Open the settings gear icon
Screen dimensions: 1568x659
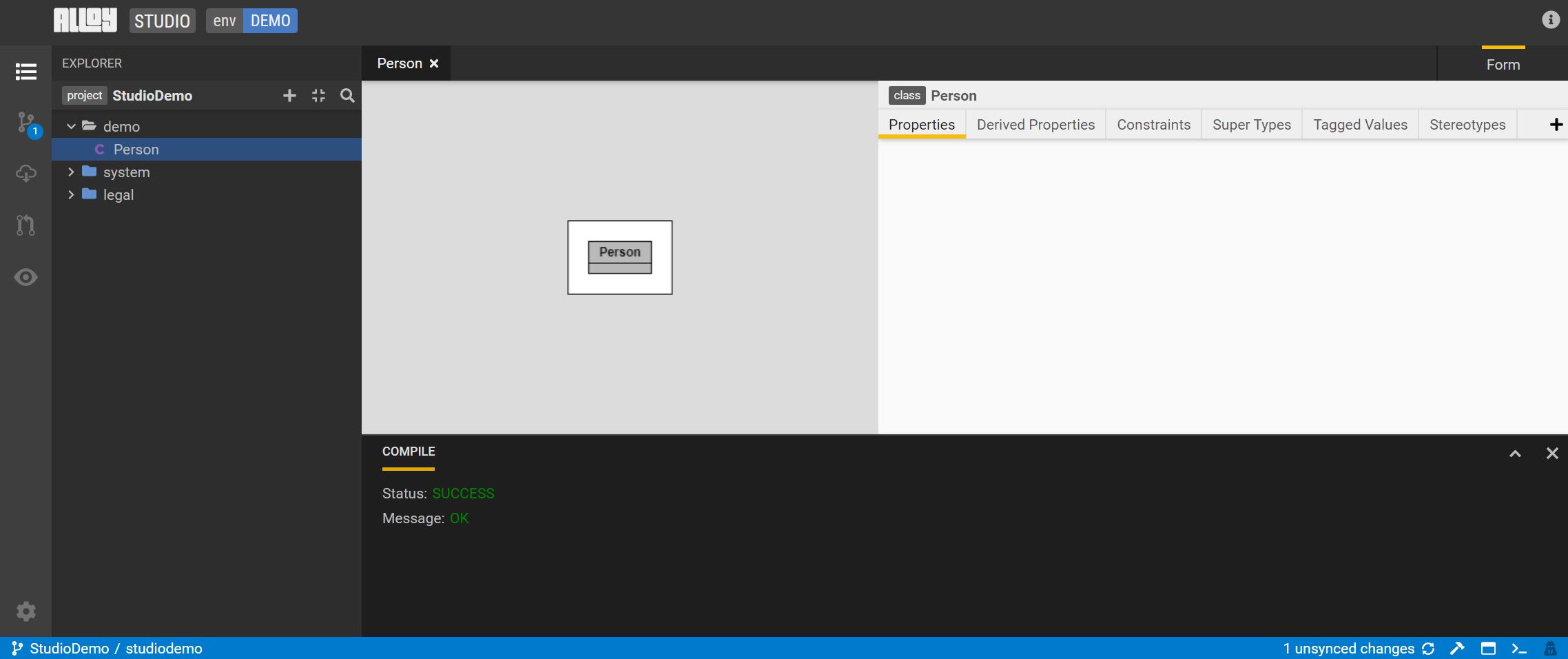tap(25, 611)
